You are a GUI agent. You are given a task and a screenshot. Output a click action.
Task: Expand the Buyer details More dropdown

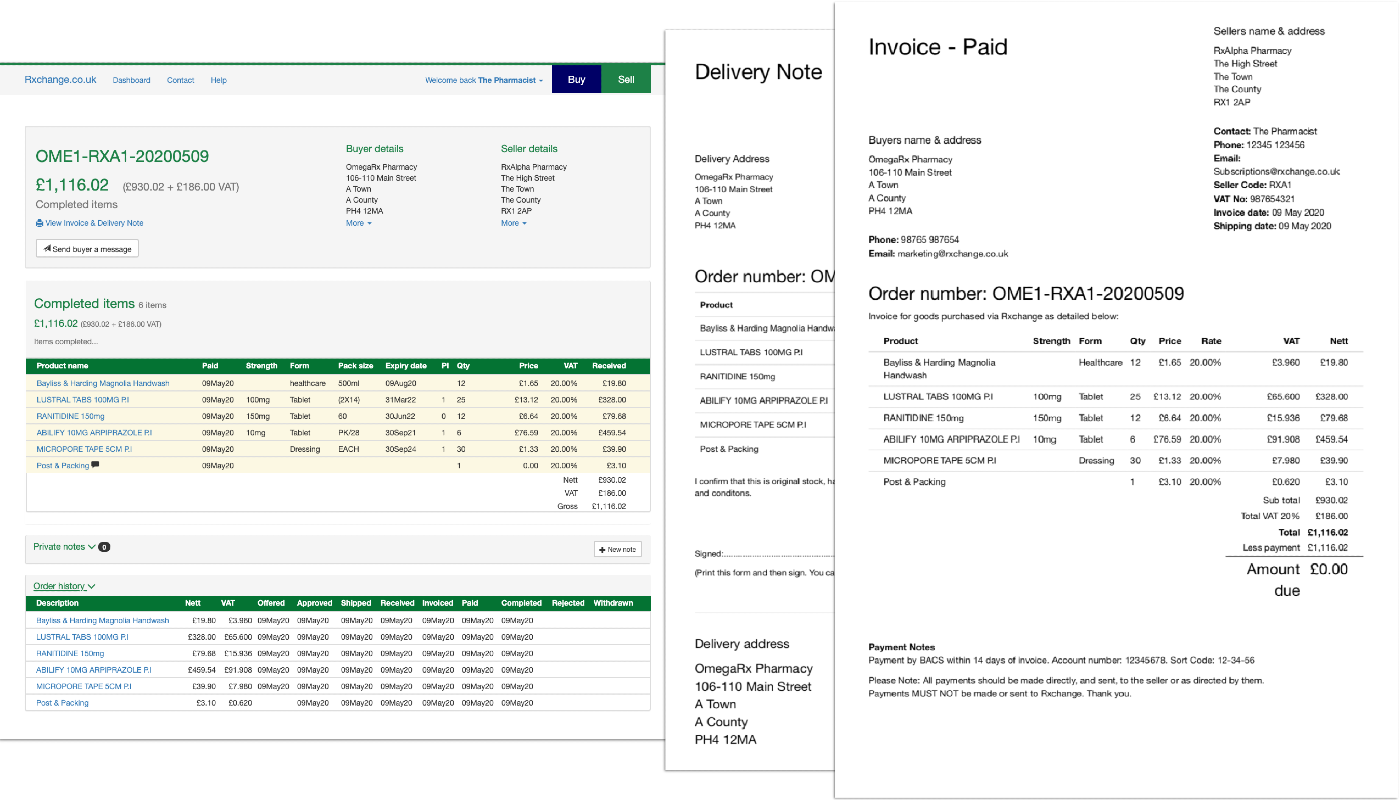358,223
